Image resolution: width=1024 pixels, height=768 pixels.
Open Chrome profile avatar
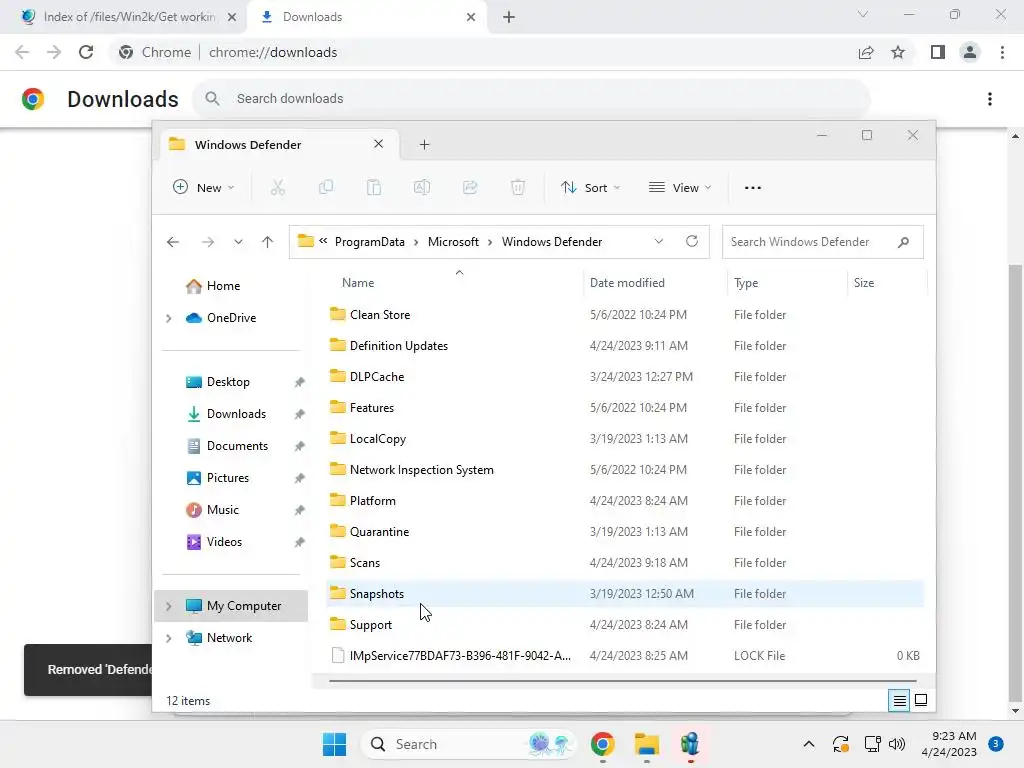click(x=970, y=52)
